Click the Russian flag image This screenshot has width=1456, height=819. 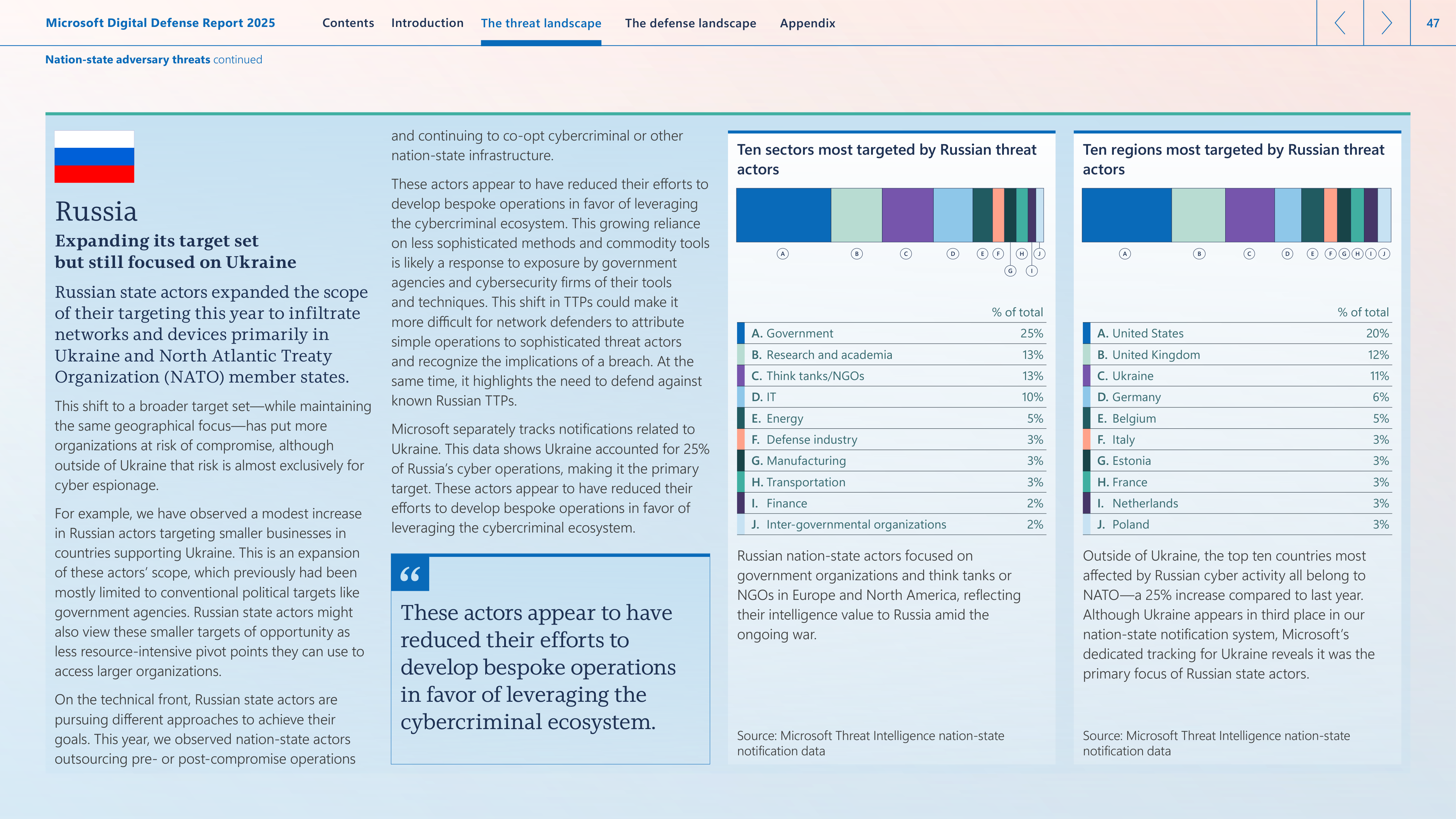(x=94, y=157)
